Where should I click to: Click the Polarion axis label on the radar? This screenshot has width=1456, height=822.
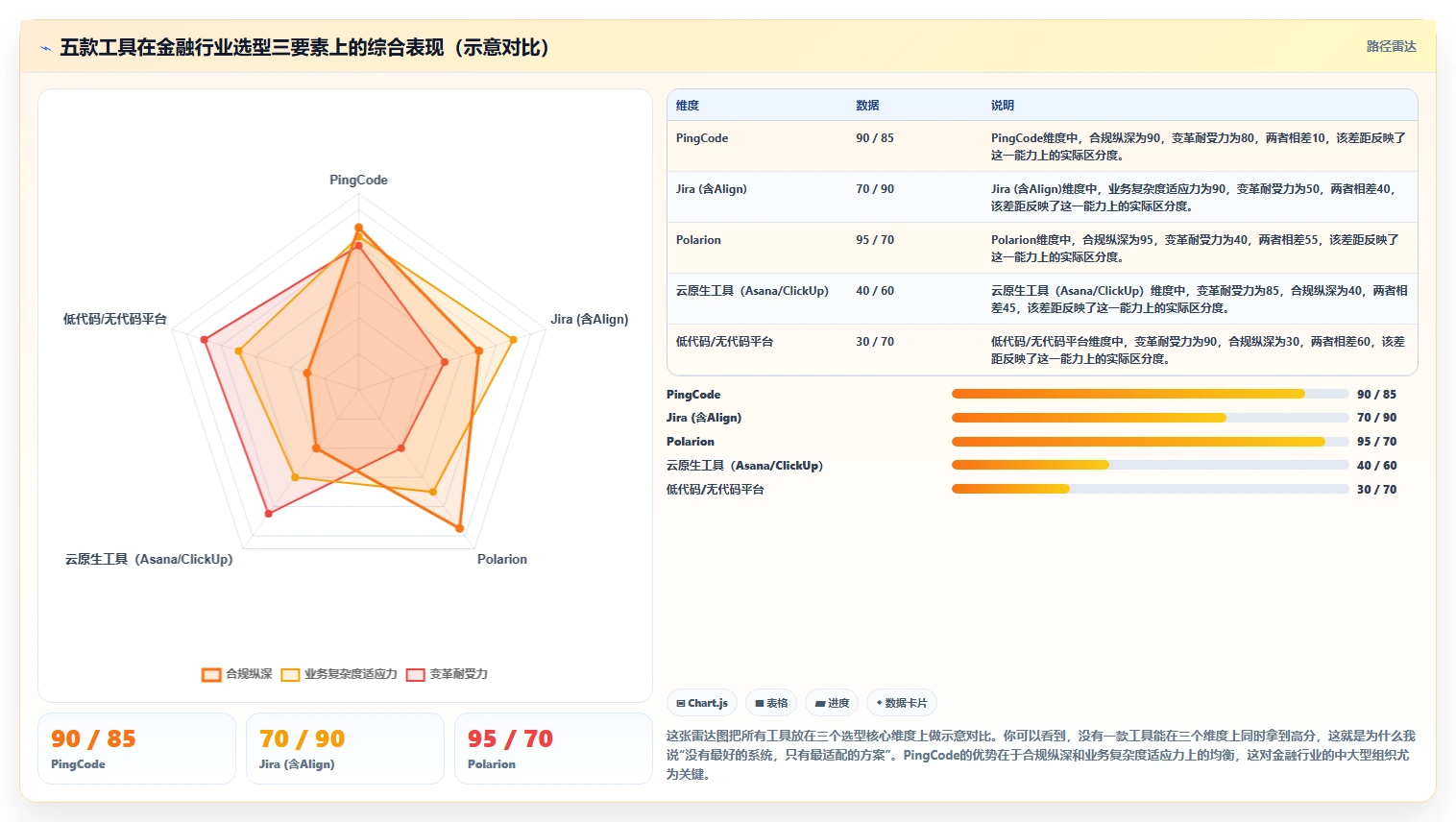tap(502, 559)
